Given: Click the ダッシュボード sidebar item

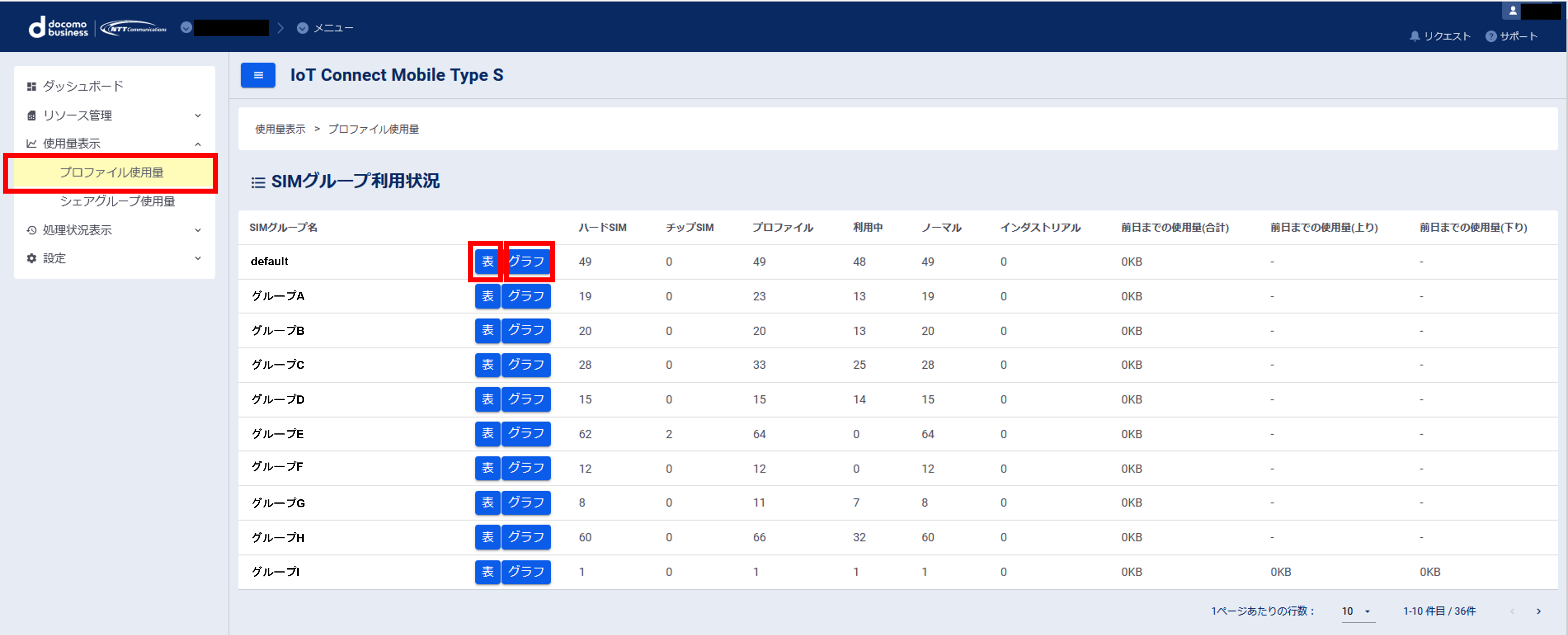Looking at the screenshot, I should pyautogui.click(x=83, y=86).
